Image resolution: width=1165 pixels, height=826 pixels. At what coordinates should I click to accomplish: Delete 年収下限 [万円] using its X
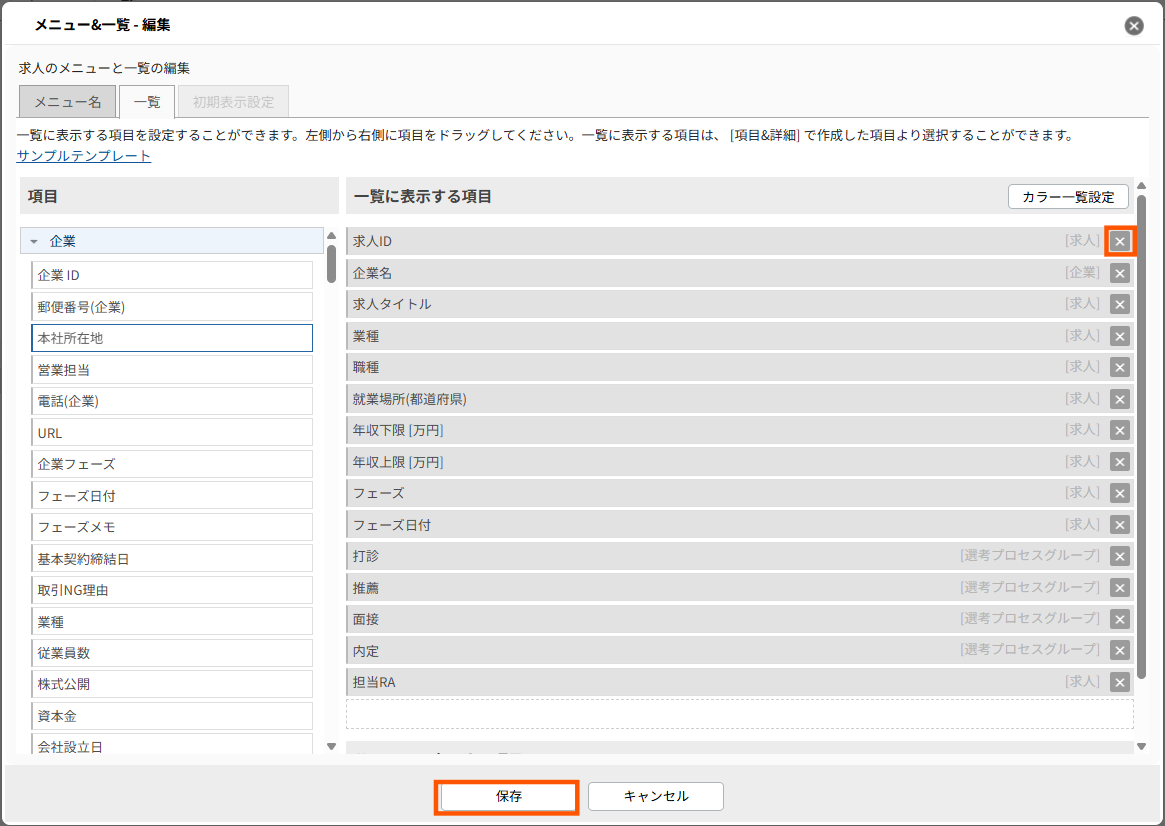click(1120, 431)
